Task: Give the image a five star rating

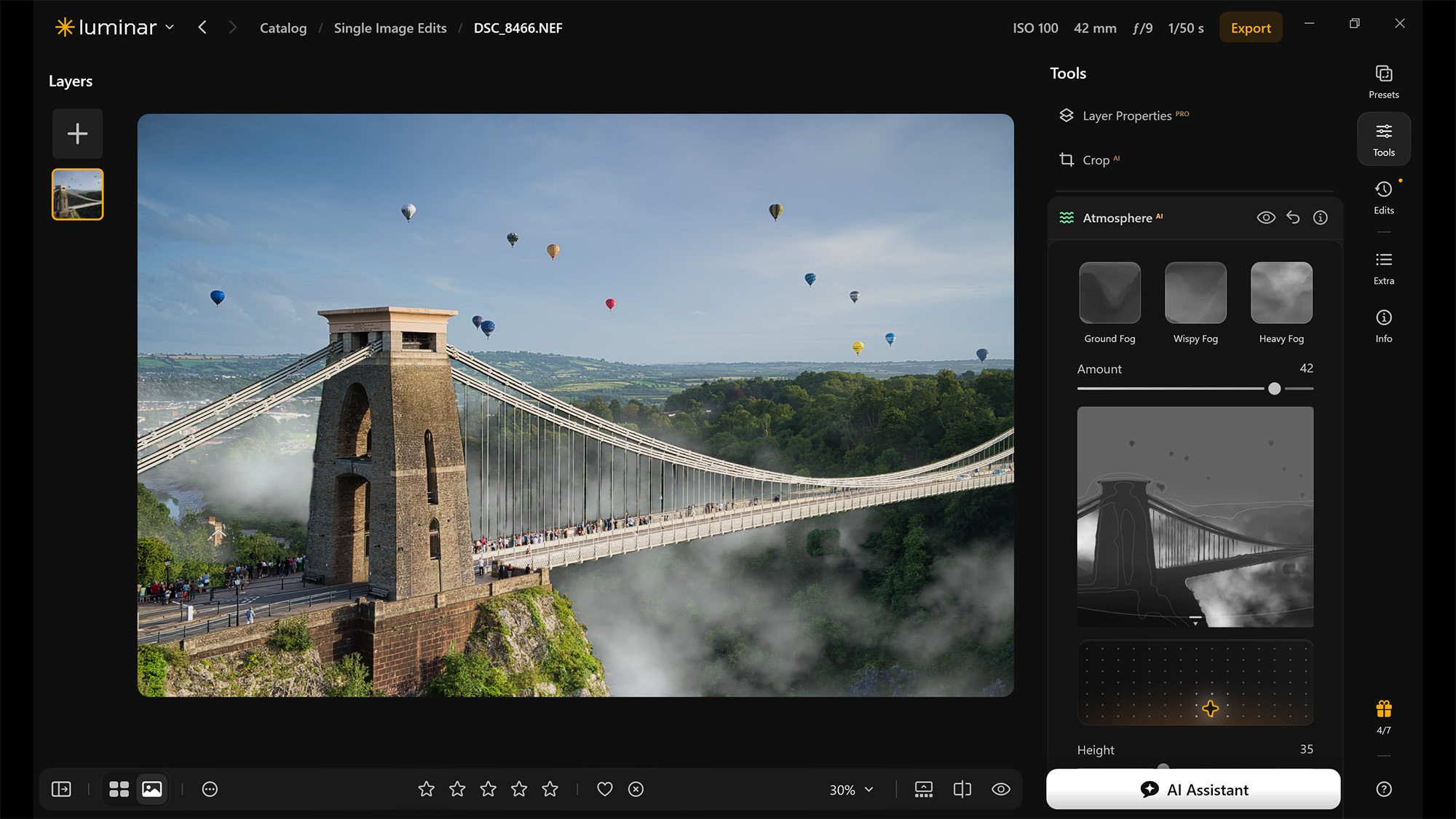Action: [550, 789]
